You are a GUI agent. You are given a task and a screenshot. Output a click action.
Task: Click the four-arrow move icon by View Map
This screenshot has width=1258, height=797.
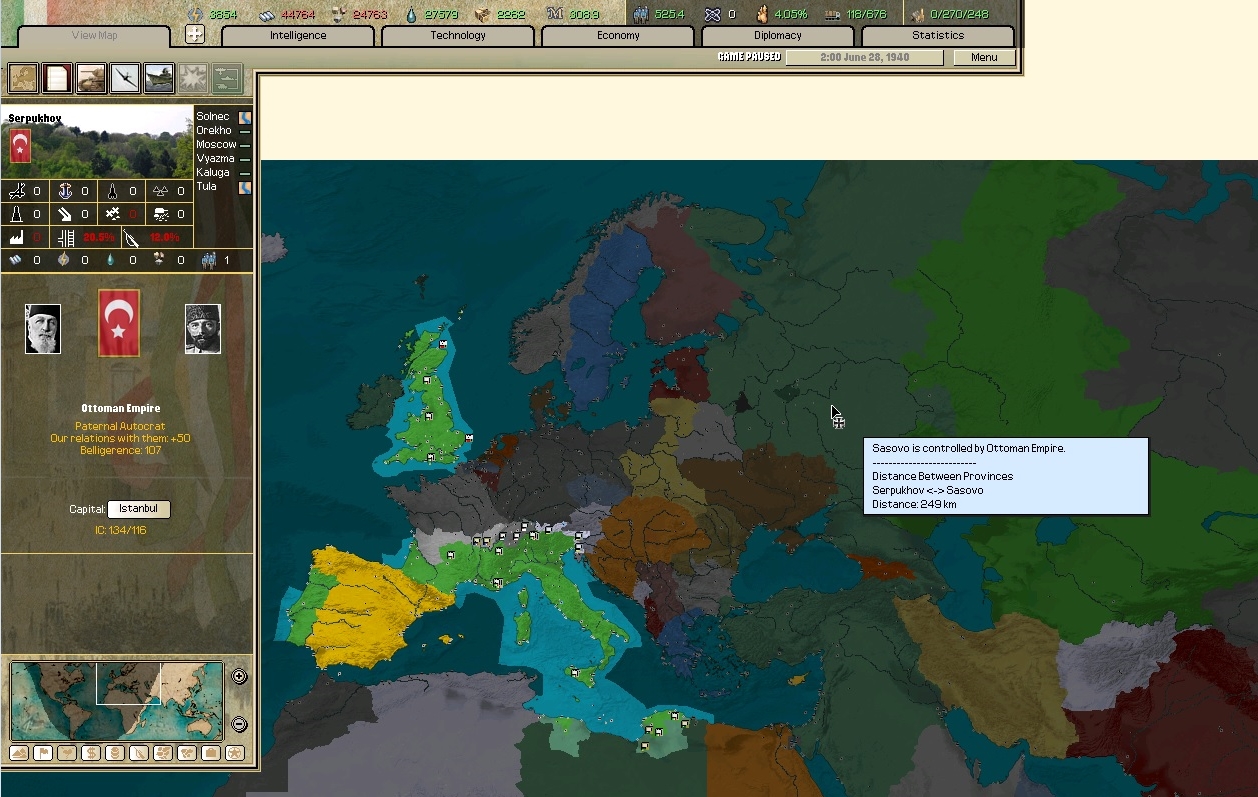click(195, 35)
